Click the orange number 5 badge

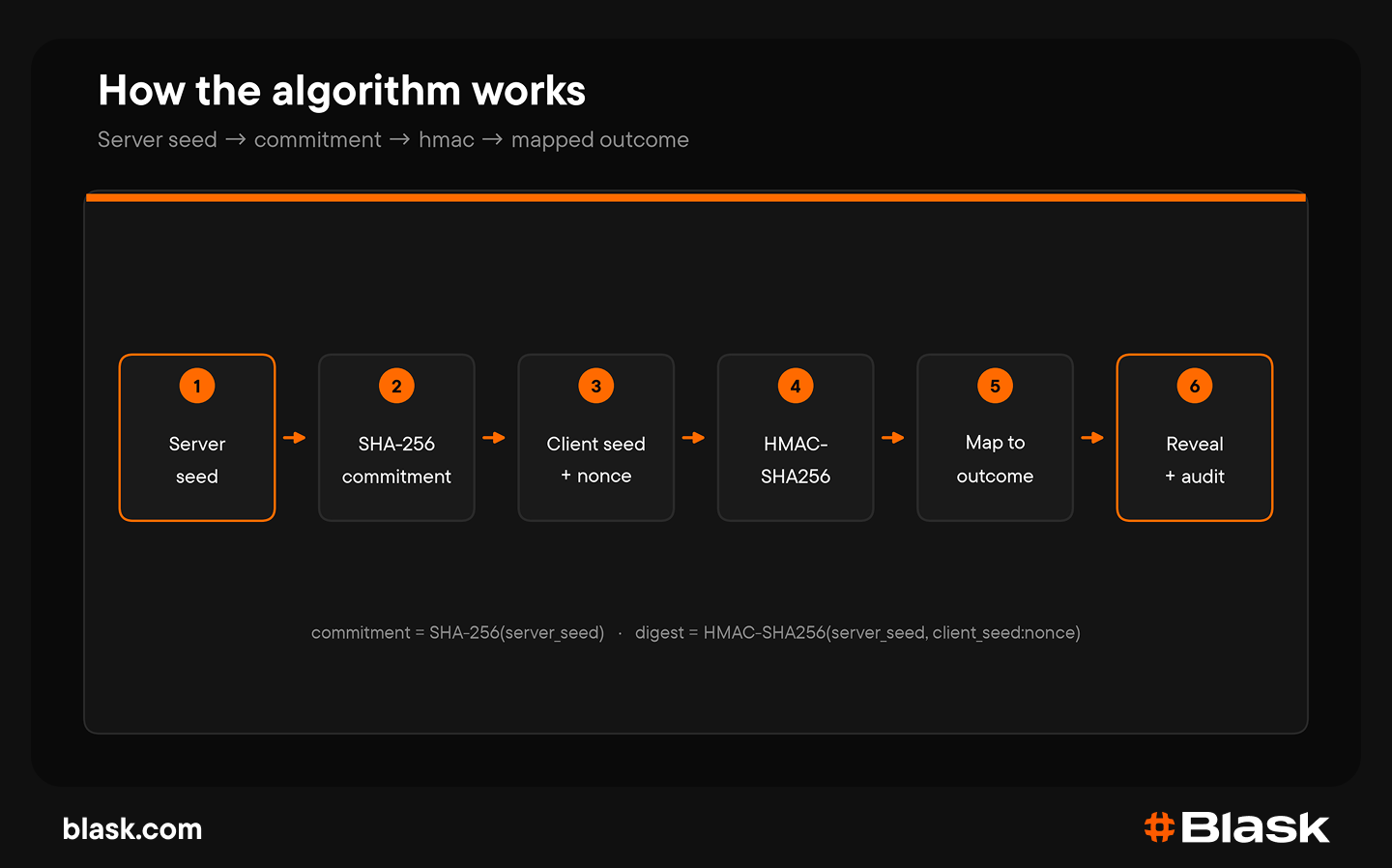tap(995, 386)
